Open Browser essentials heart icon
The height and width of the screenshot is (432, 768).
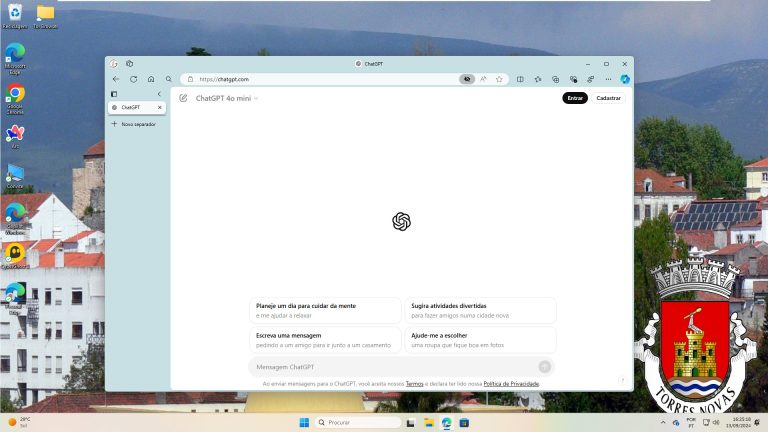point(573,79)
